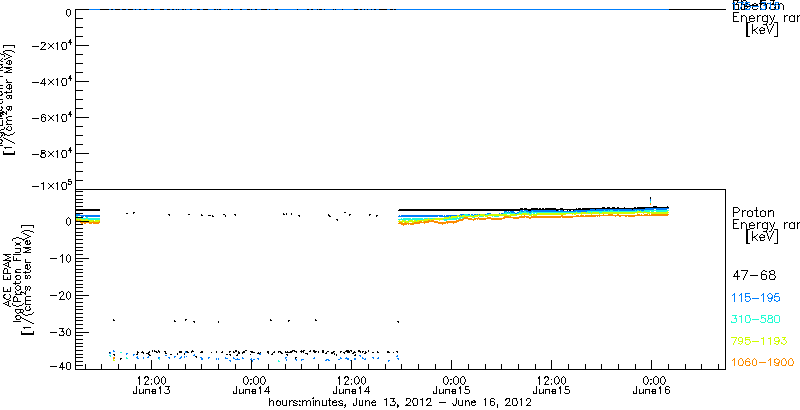This screenshot has width=800, height=410.
Task: Select the cyan 310-580 legend entry
Action: click(x=756, y=319)
